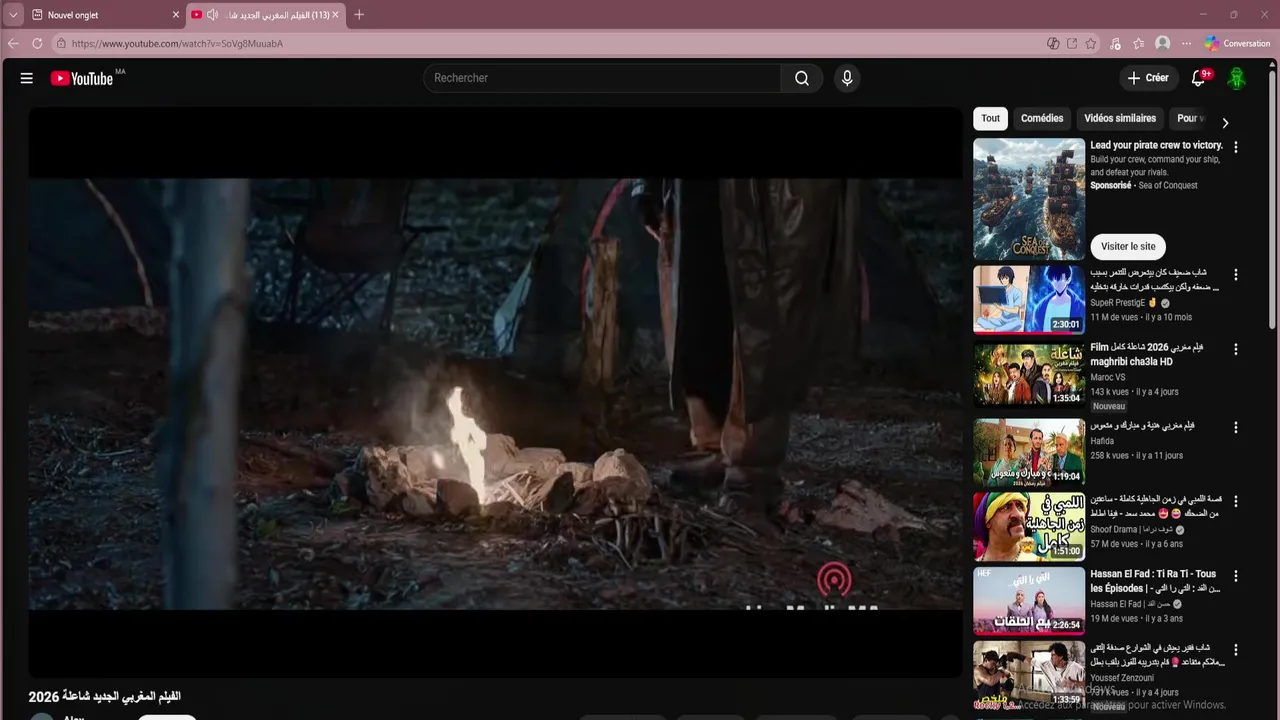Open the tab actions dropdown arrow
The height and width of the screenshot is (720, 1280).
(x=13, y=15)
